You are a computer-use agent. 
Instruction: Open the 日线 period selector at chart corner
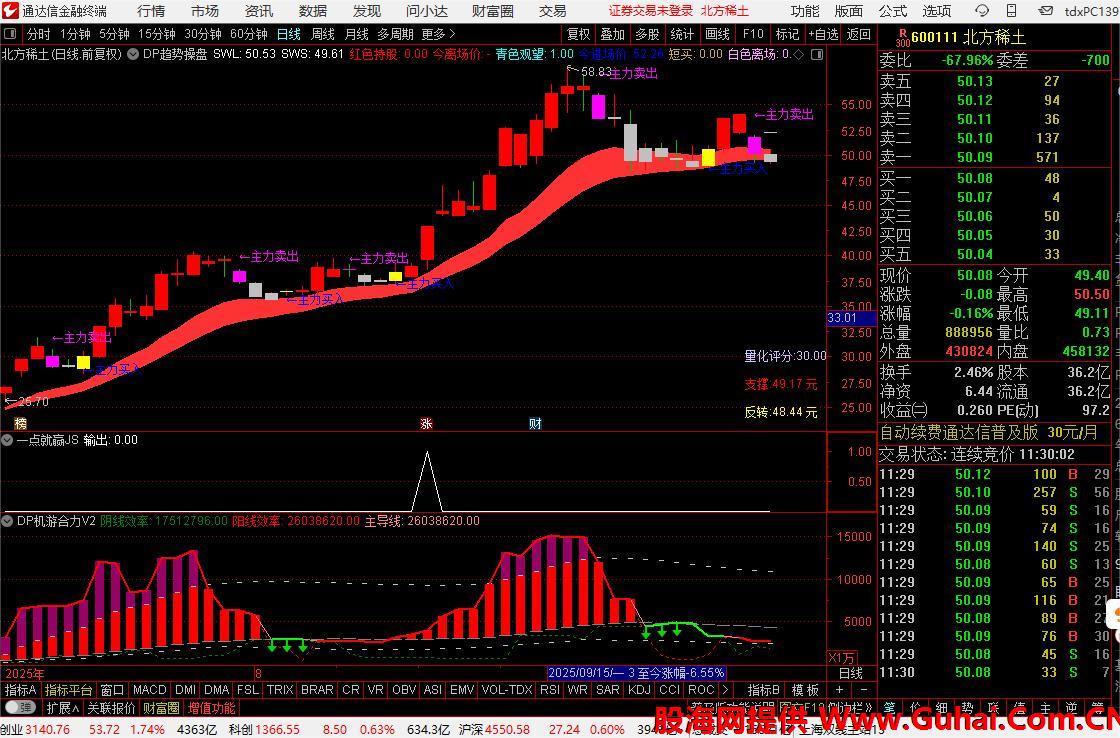[x=851, y=674]
